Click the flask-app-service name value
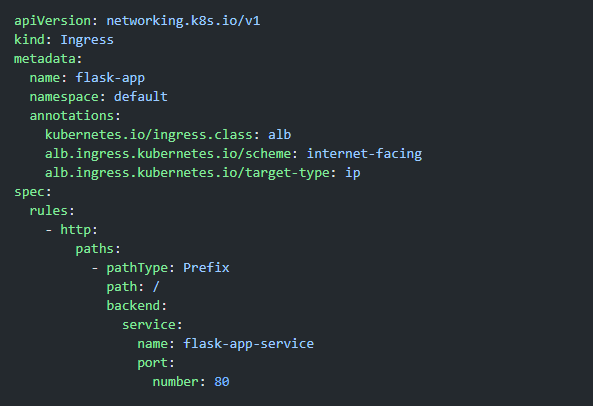Image resolution: width=593 pixels, height=406 pixels. [248, 344]
